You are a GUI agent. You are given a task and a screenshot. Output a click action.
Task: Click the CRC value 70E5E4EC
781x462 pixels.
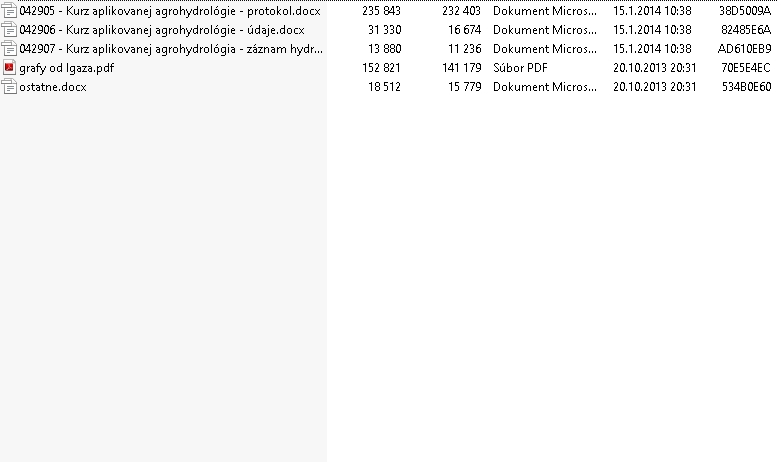745,68
